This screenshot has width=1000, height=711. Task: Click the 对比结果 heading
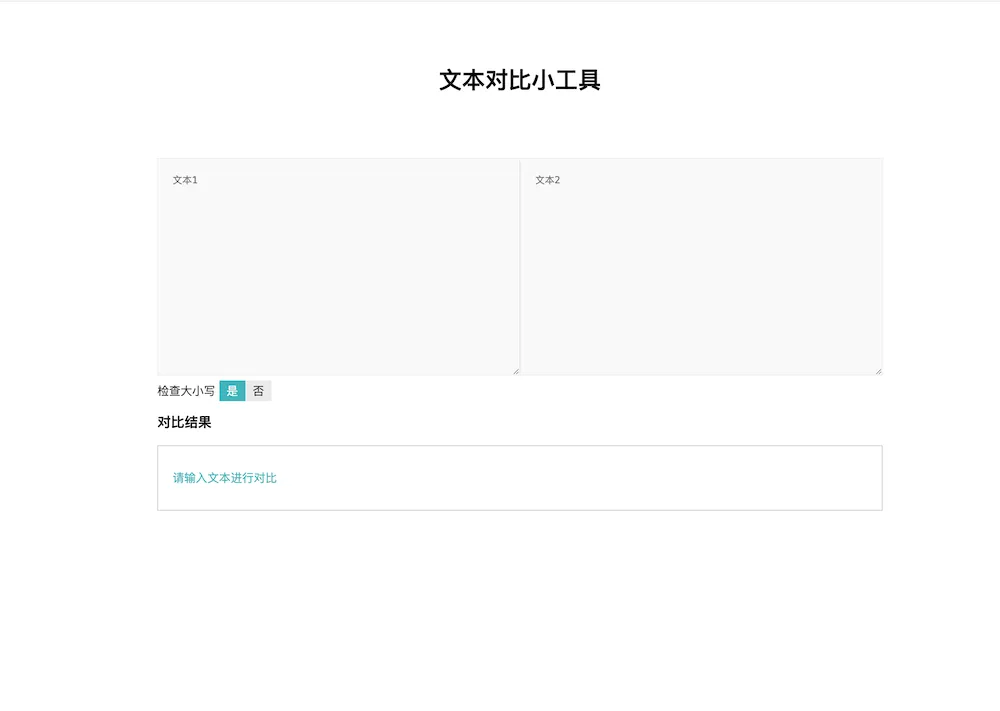click(184, 422)
